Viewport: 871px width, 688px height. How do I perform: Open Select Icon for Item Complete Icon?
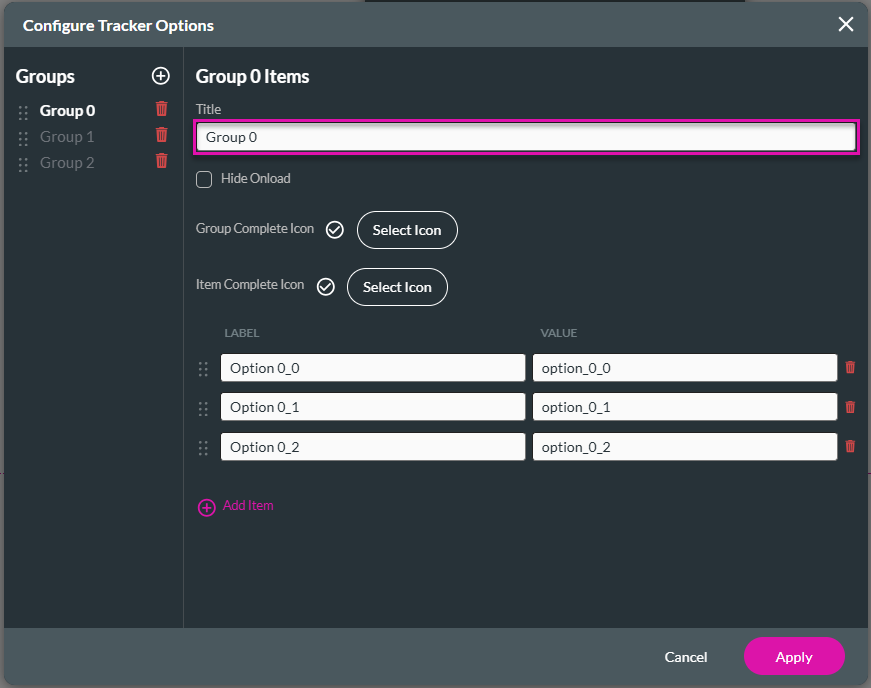pos(397,287)
